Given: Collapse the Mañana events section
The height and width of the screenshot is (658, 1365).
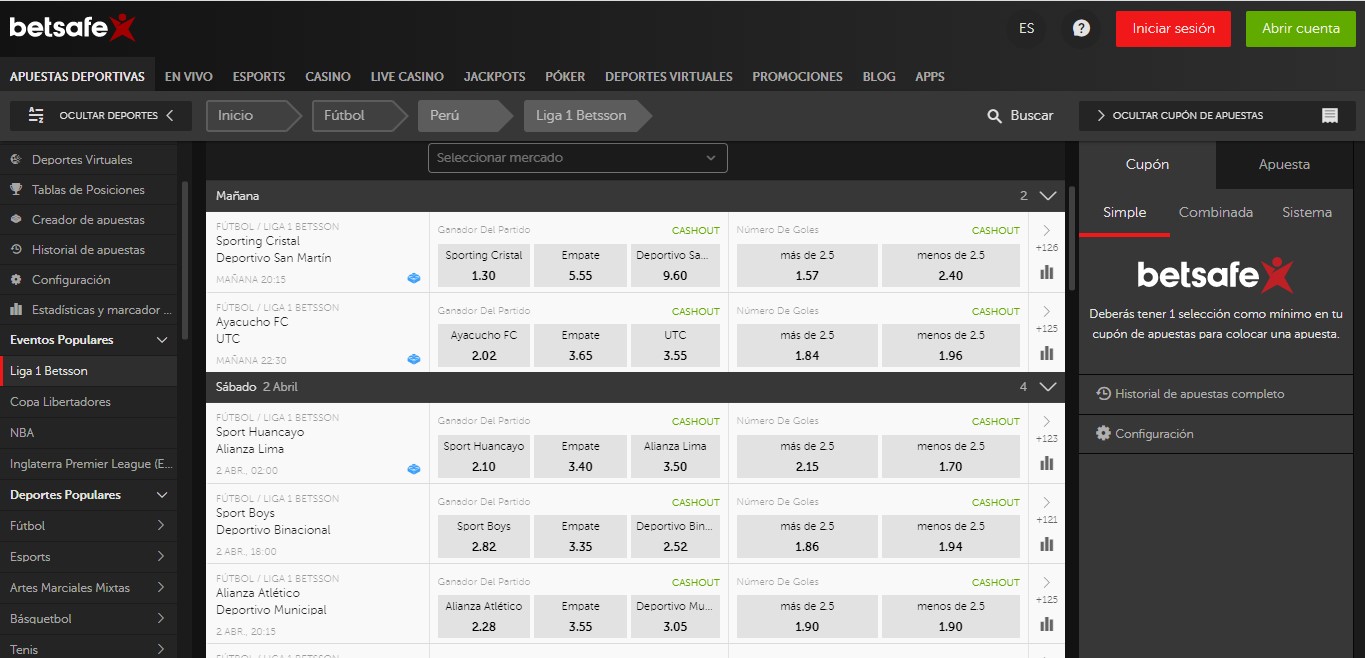Looking at the screenshot, I should [1048, 196].
